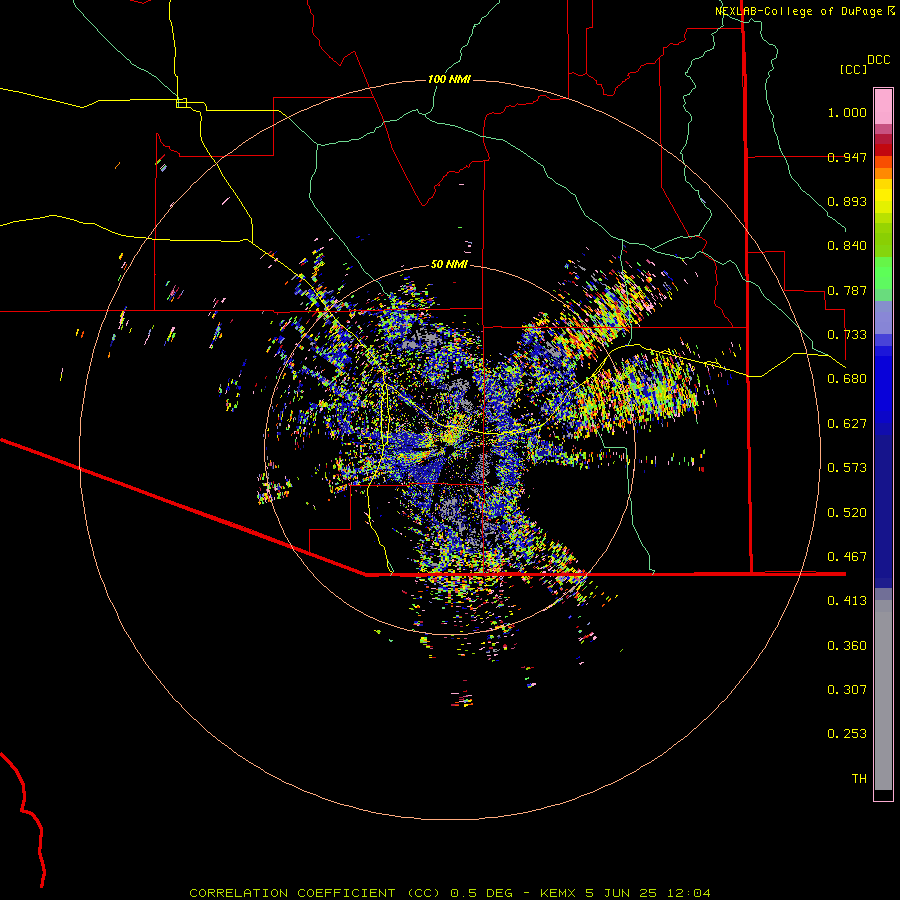Click the 100 NMI range ring label
This screenshot has width=900, height=900.
pyautogui.click(x=449, y=79)
